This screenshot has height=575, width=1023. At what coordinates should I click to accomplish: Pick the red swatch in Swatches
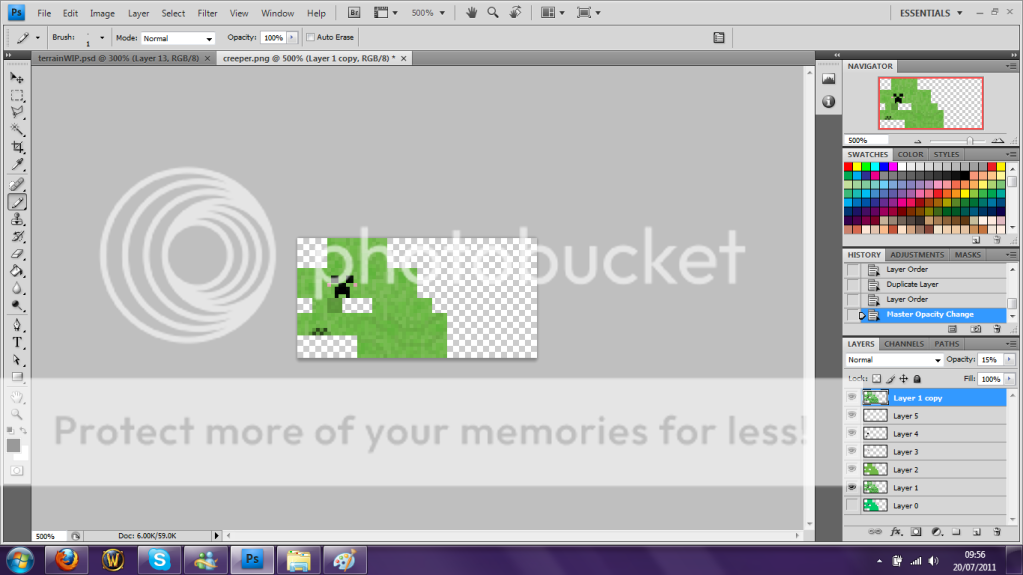click(x=848, y=167)
